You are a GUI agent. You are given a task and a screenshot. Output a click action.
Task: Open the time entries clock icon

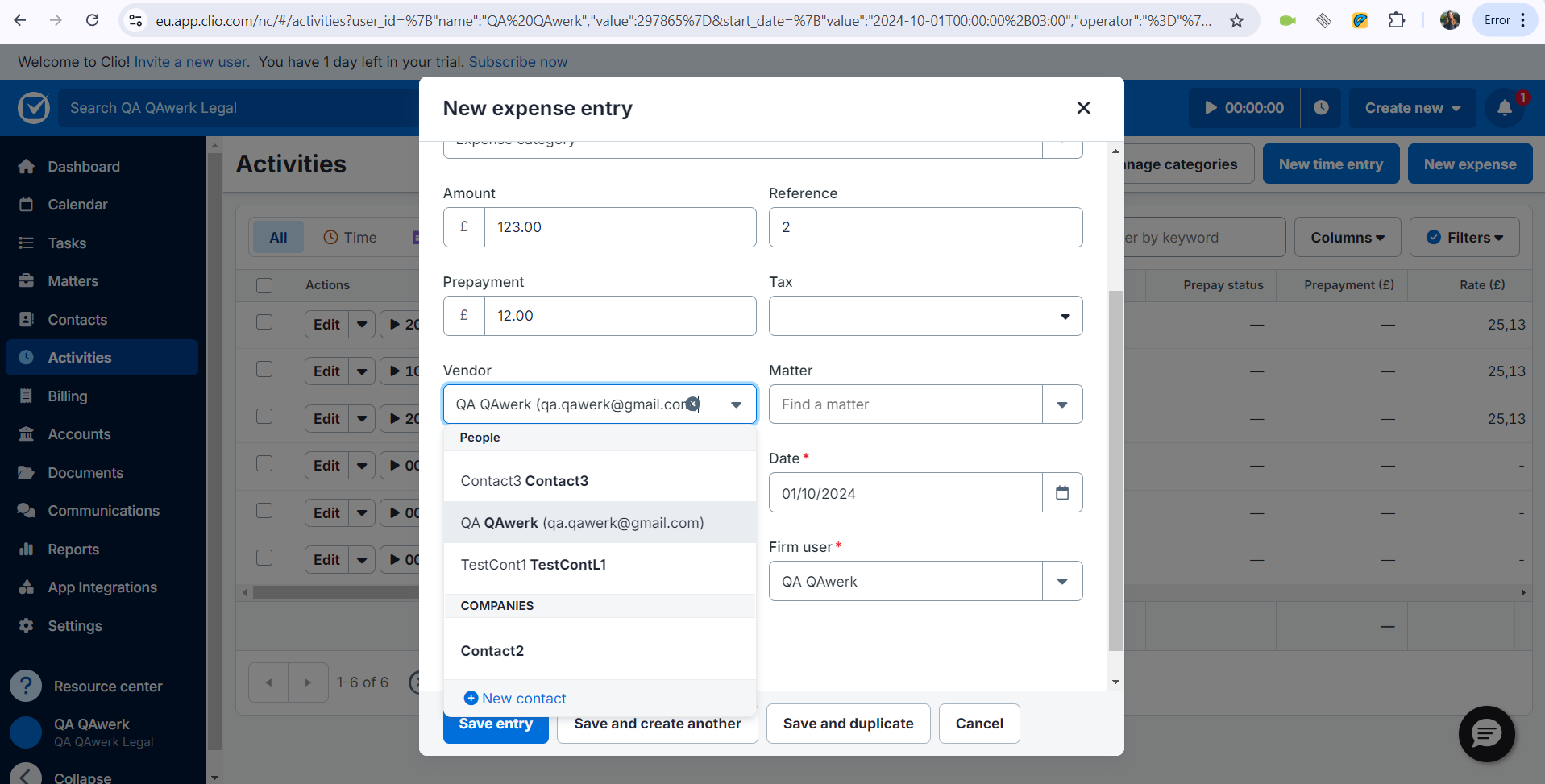pyautogui.click(x=1321, y=108)
